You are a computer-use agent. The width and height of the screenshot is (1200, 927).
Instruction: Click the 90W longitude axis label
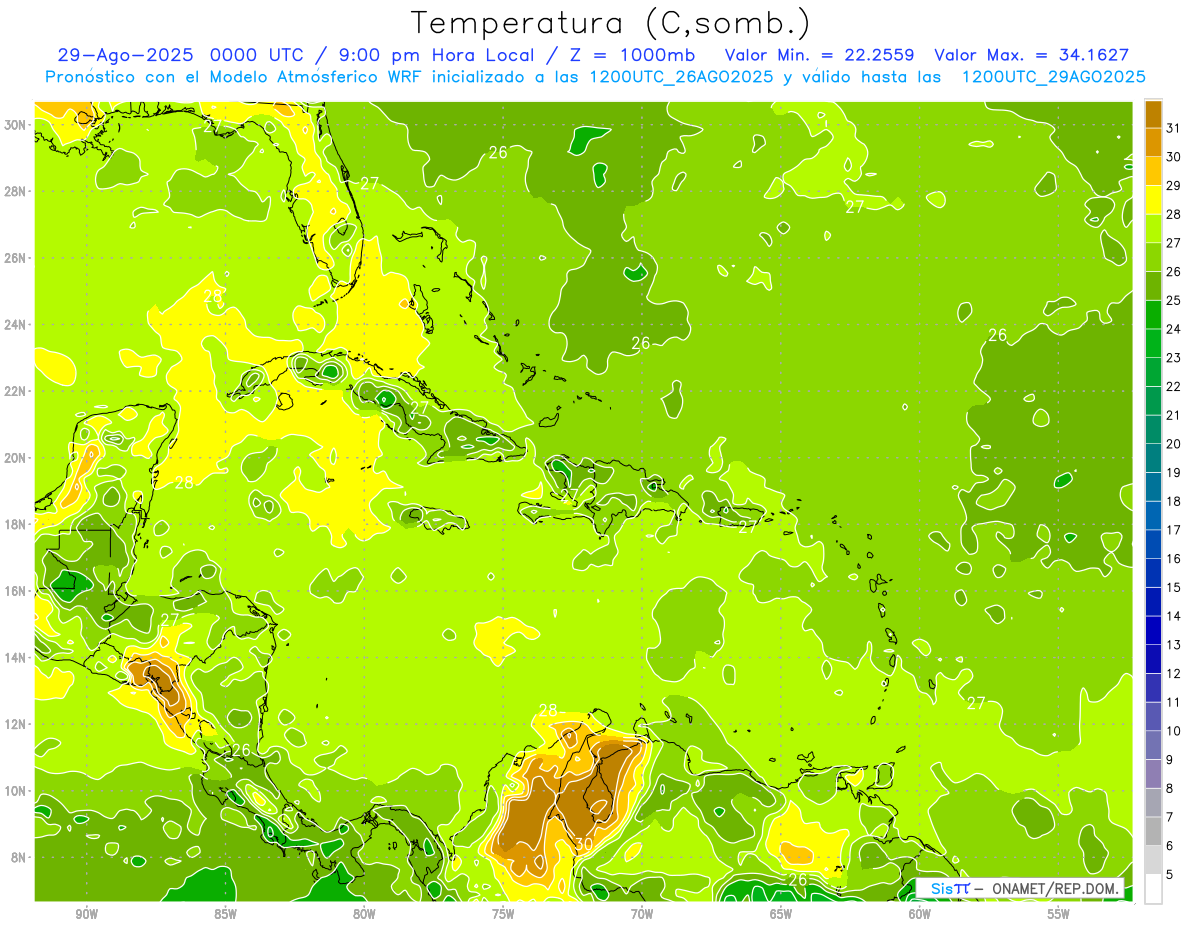(x=87, y=914)
